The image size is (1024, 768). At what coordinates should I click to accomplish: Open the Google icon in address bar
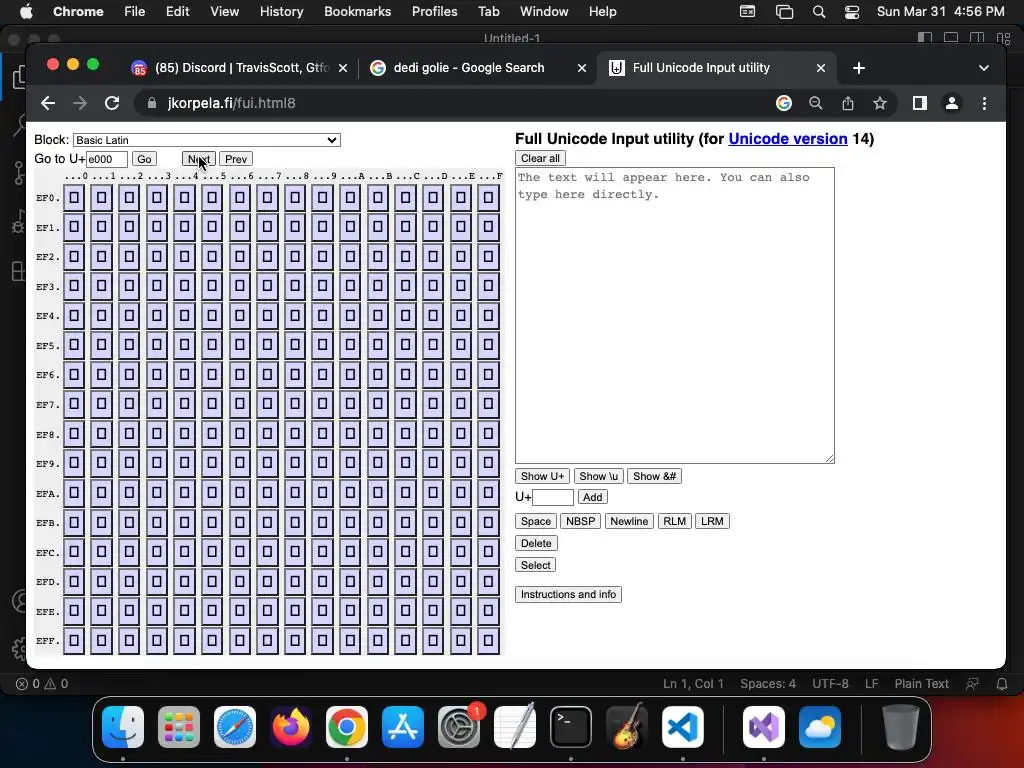(784, 103)
